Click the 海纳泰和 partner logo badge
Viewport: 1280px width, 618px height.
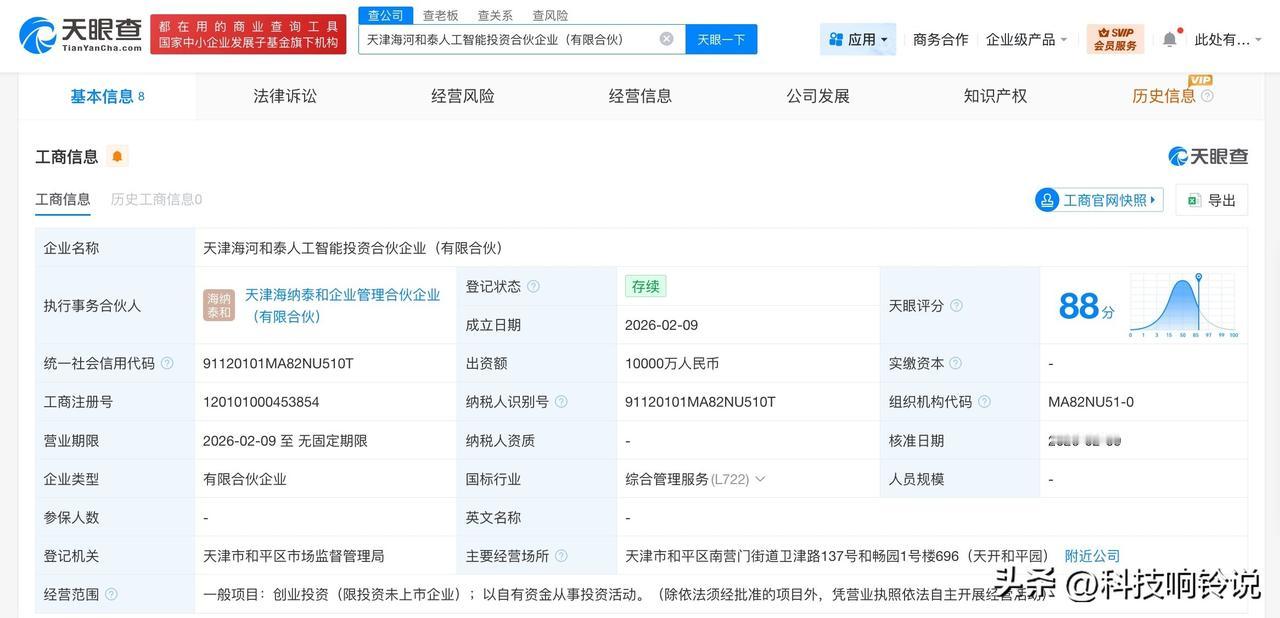219,306
